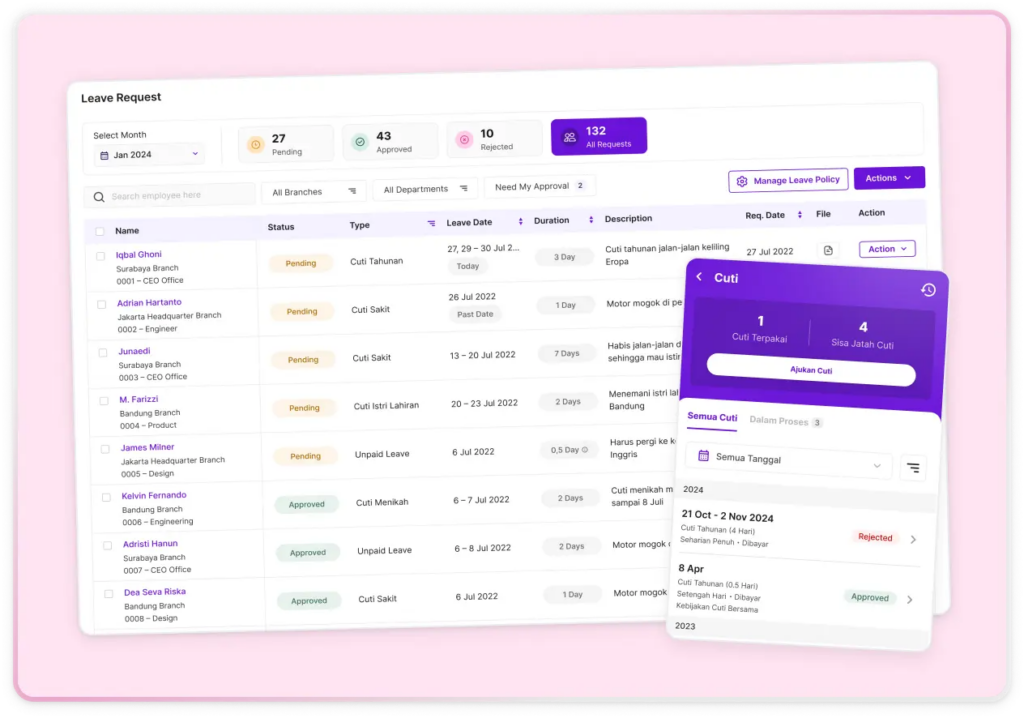Click the Rejected summary card icon
The image size is (1024, 718).
pos(464,140)
